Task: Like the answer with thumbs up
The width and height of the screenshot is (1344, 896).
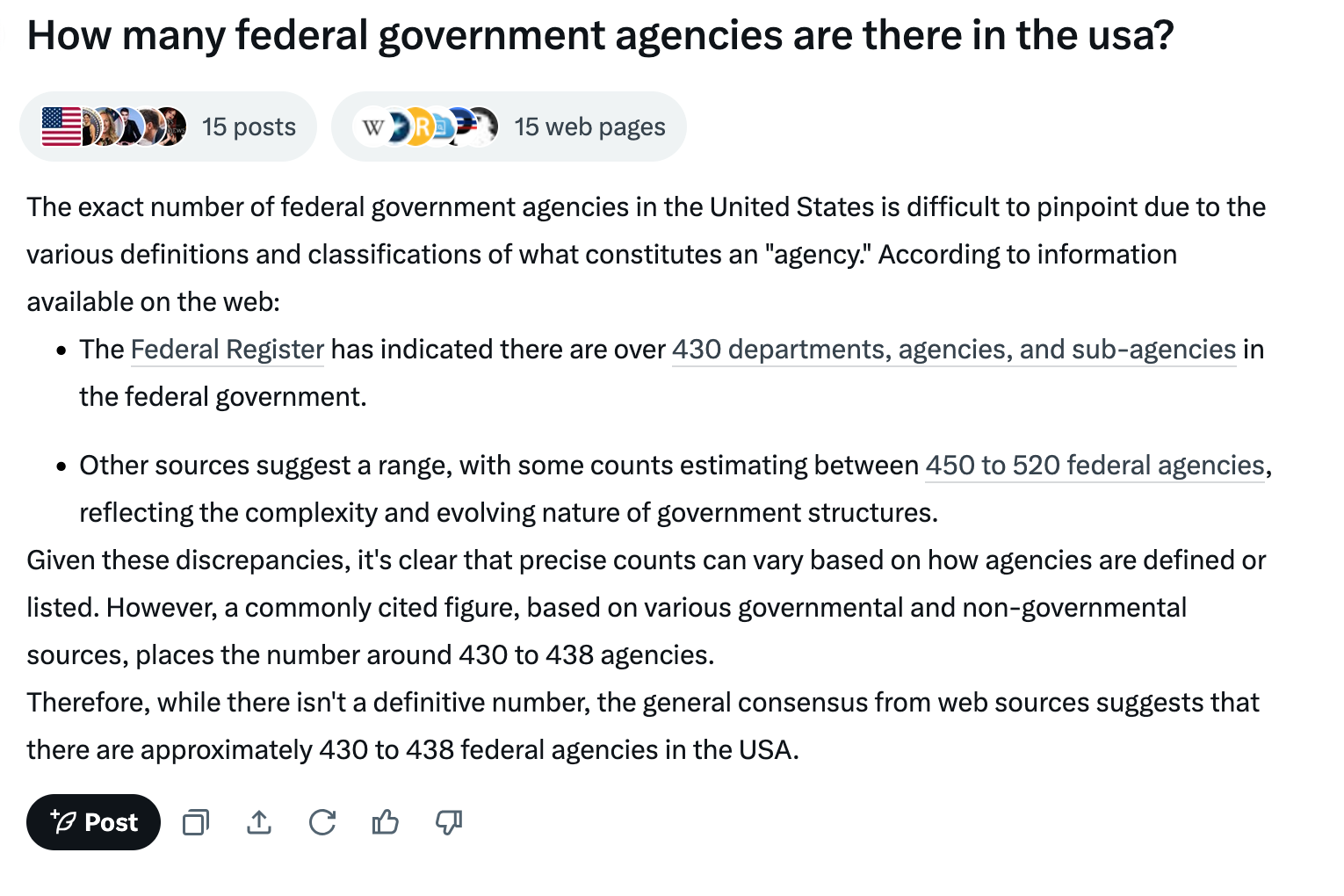Action: [x=386, y=822]
